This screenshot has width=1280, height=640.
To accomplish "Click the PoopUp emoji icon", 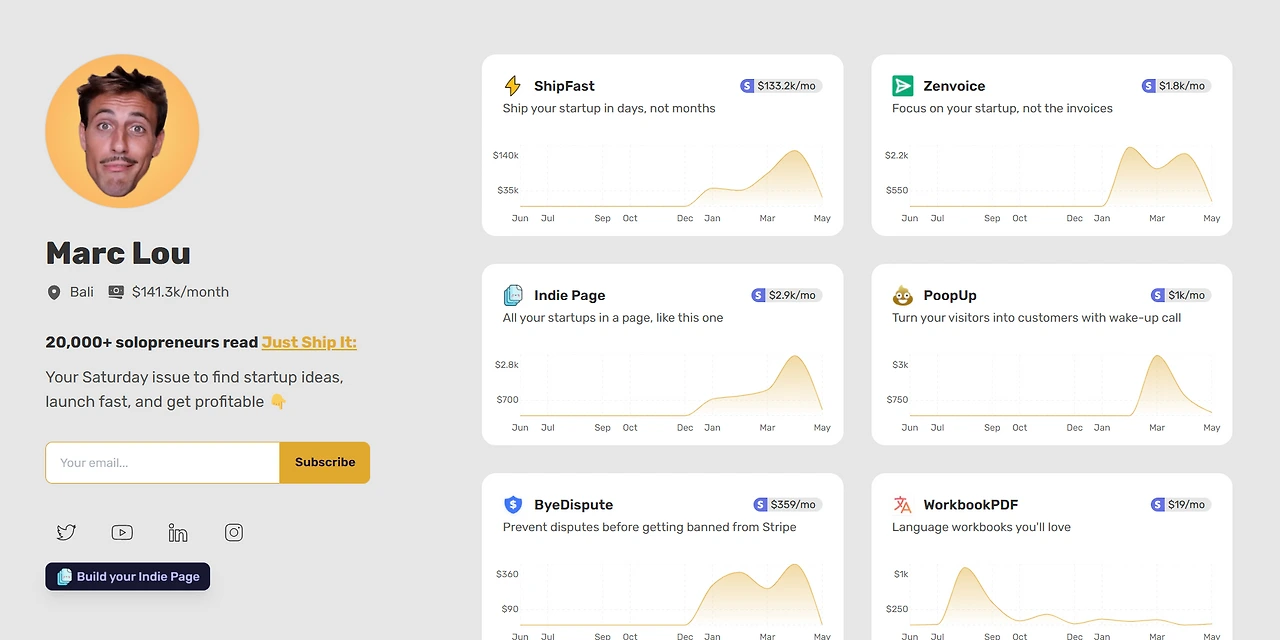I will tap(903, 295).
